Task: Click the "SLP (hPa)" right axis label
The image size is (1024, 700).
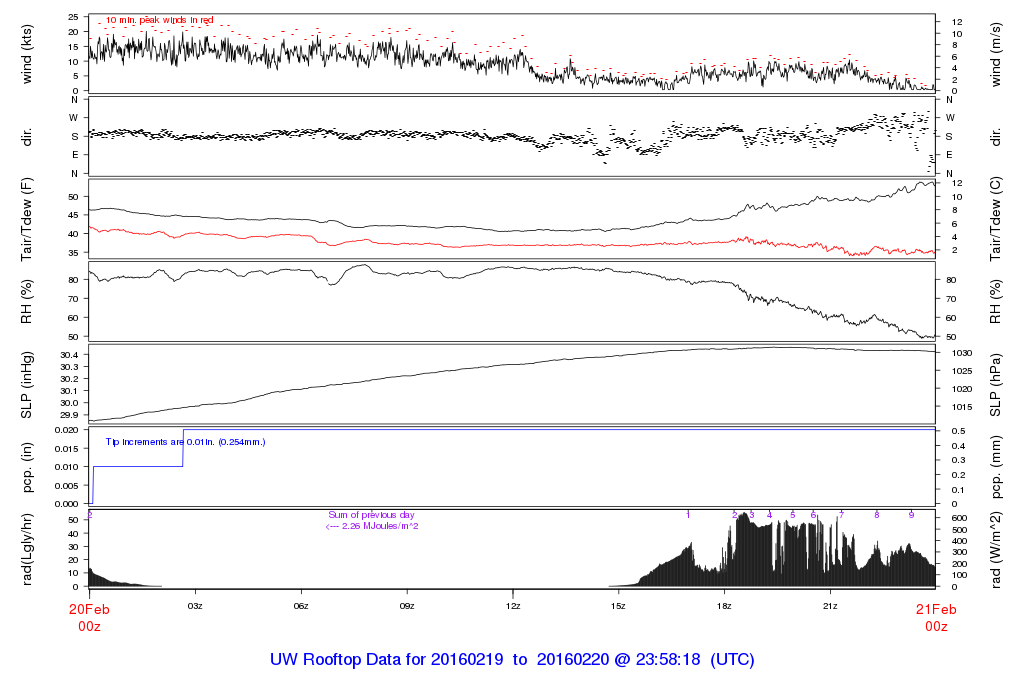Action: point(997,384)
